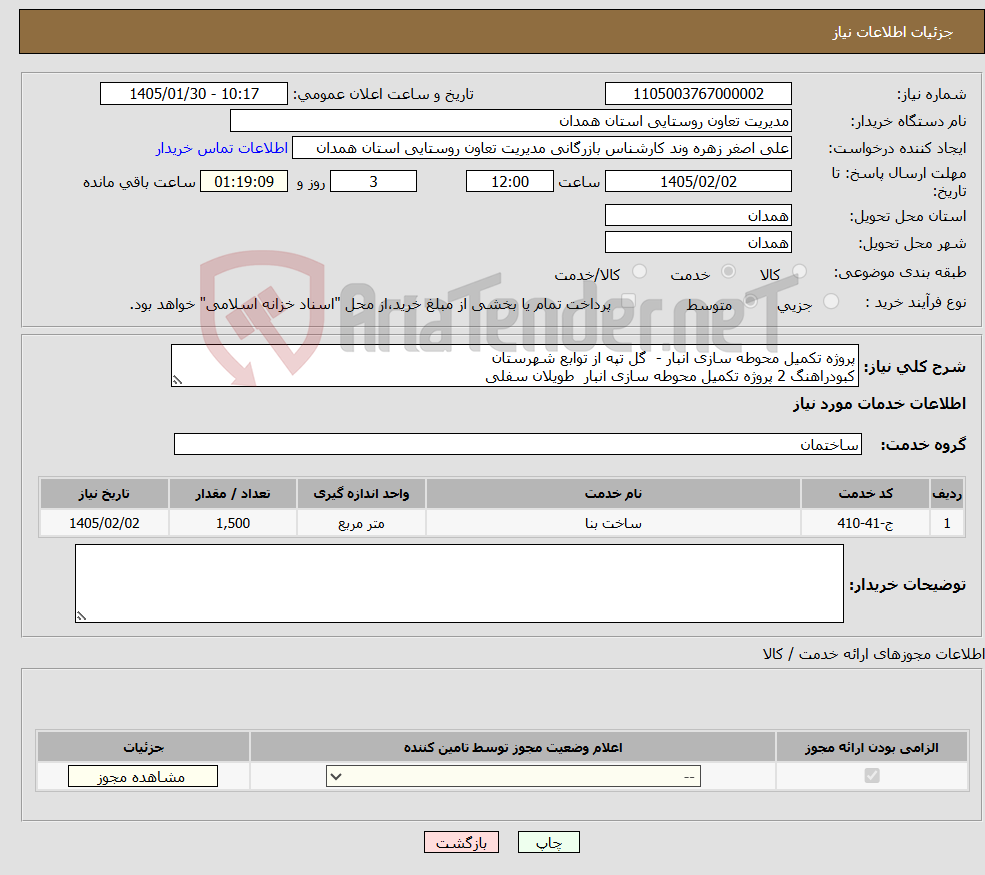
Task: Click الزامی بودن ارائه مجوز header
Action: [x=872, y=747]
